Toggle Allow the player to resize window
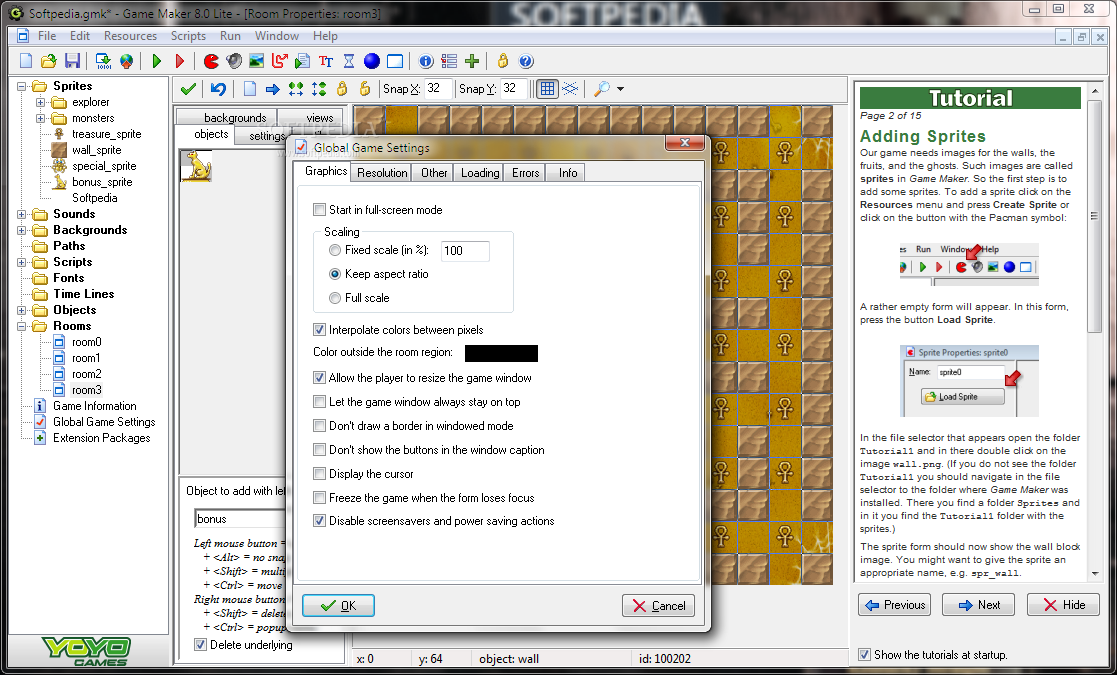 (x=319, y=378)
